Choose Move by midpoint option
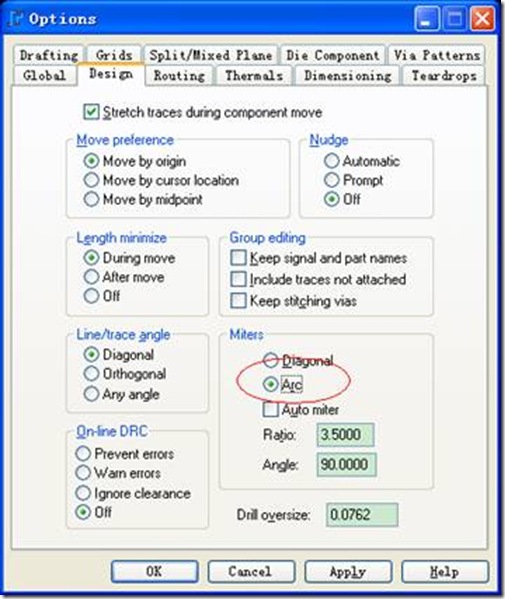Screen dimensions: 505x599 (x=91, y=199)
